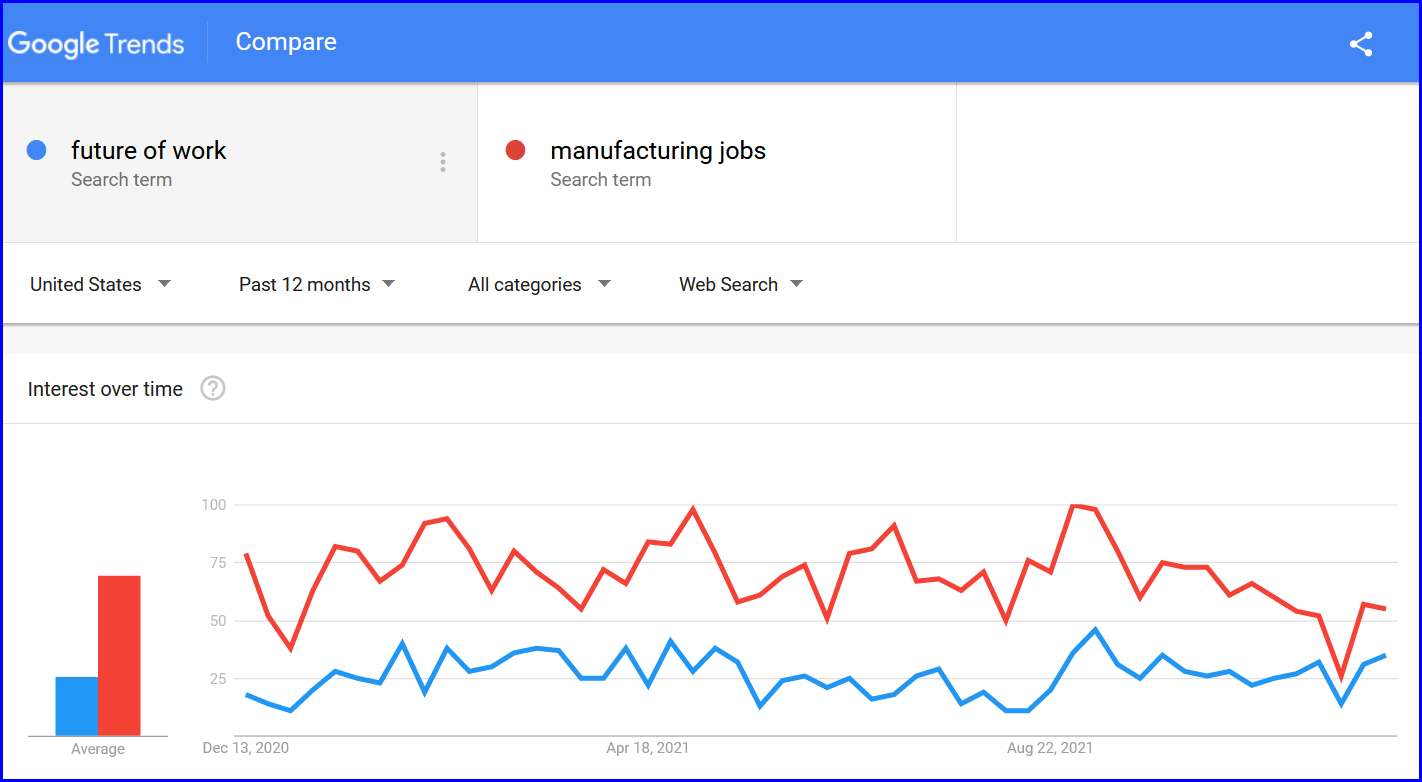Open the United States region dropdown

click(100, 284)
